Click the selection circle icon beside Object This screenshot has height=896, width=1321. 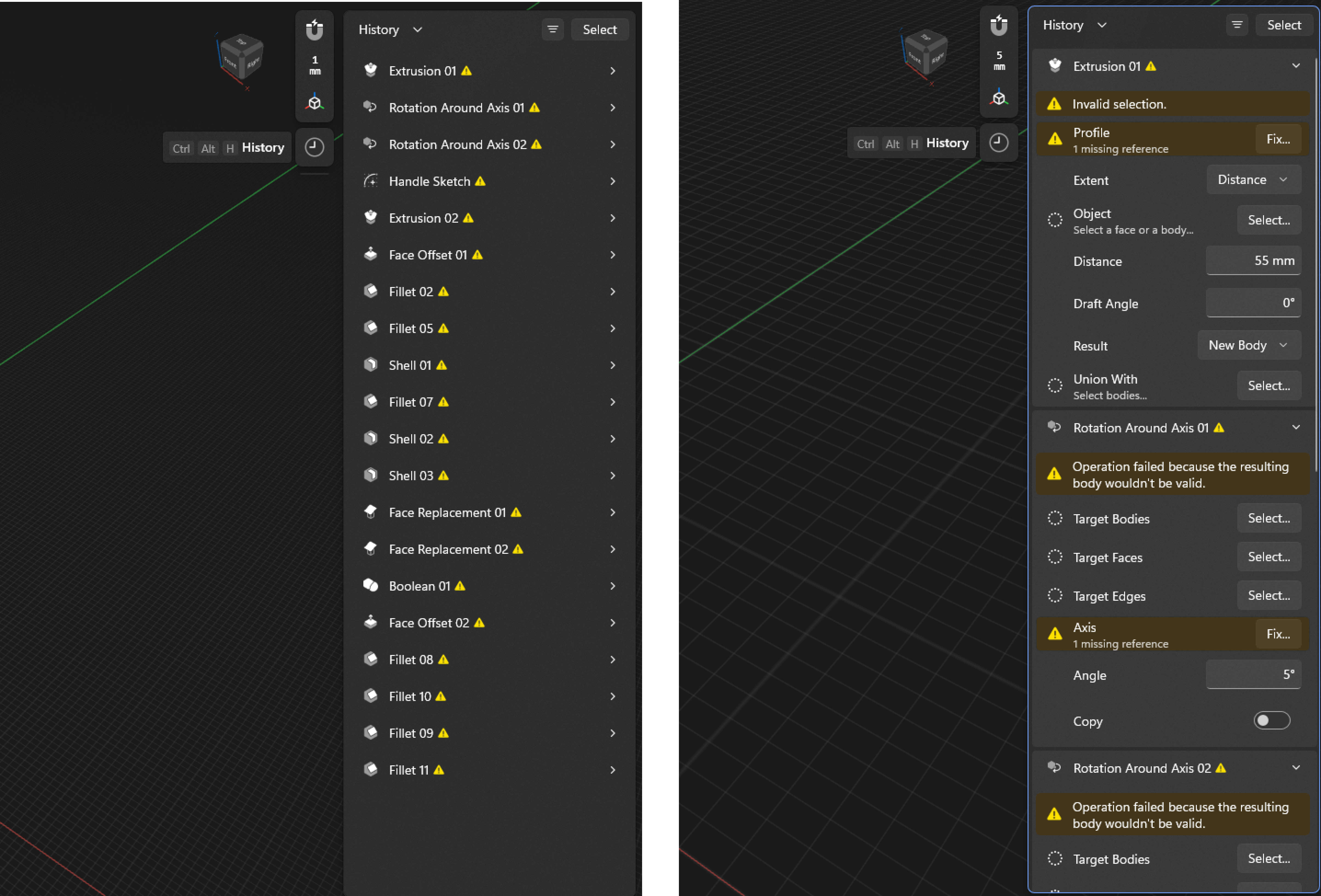click(1055, 220)
